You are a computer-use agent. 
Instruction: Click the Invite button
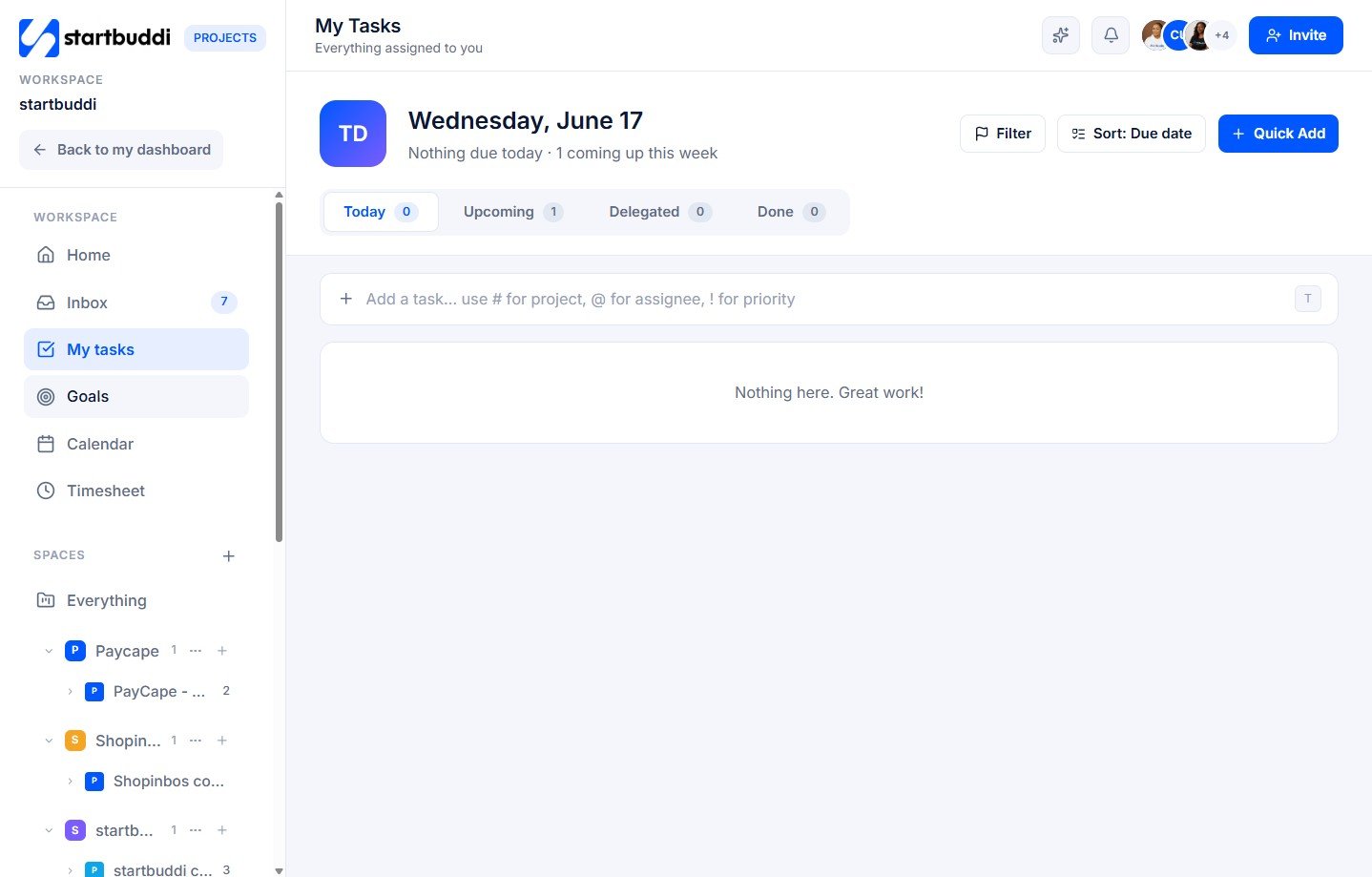tap(1296, 35)
